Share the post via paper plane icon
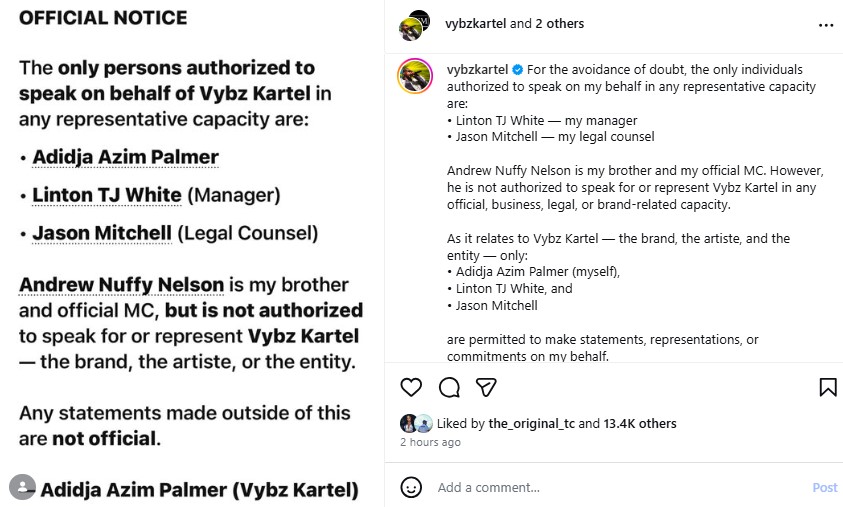The image size is (843, 507). point(486,387)
